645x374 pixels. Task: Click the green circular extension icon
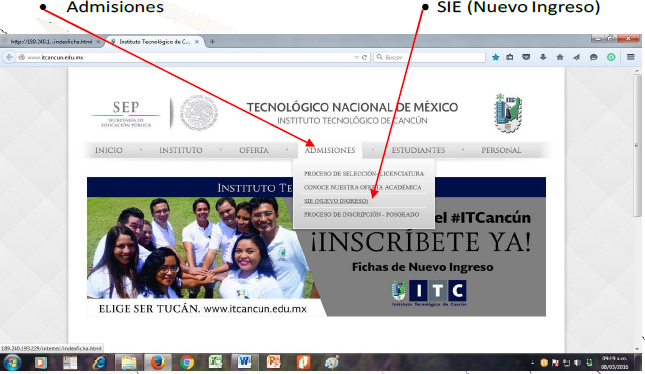(611, 57)
